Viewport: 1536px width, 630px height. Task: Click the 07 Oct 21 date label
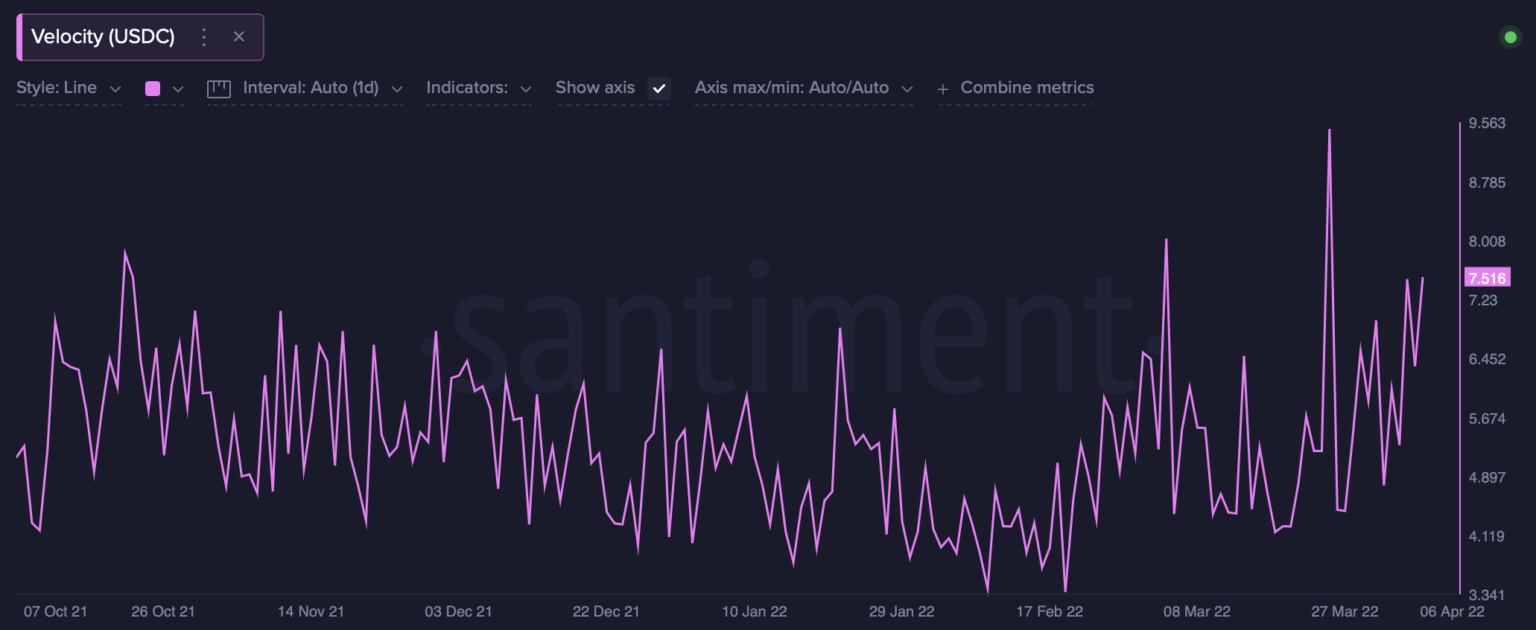coord(54,612)
